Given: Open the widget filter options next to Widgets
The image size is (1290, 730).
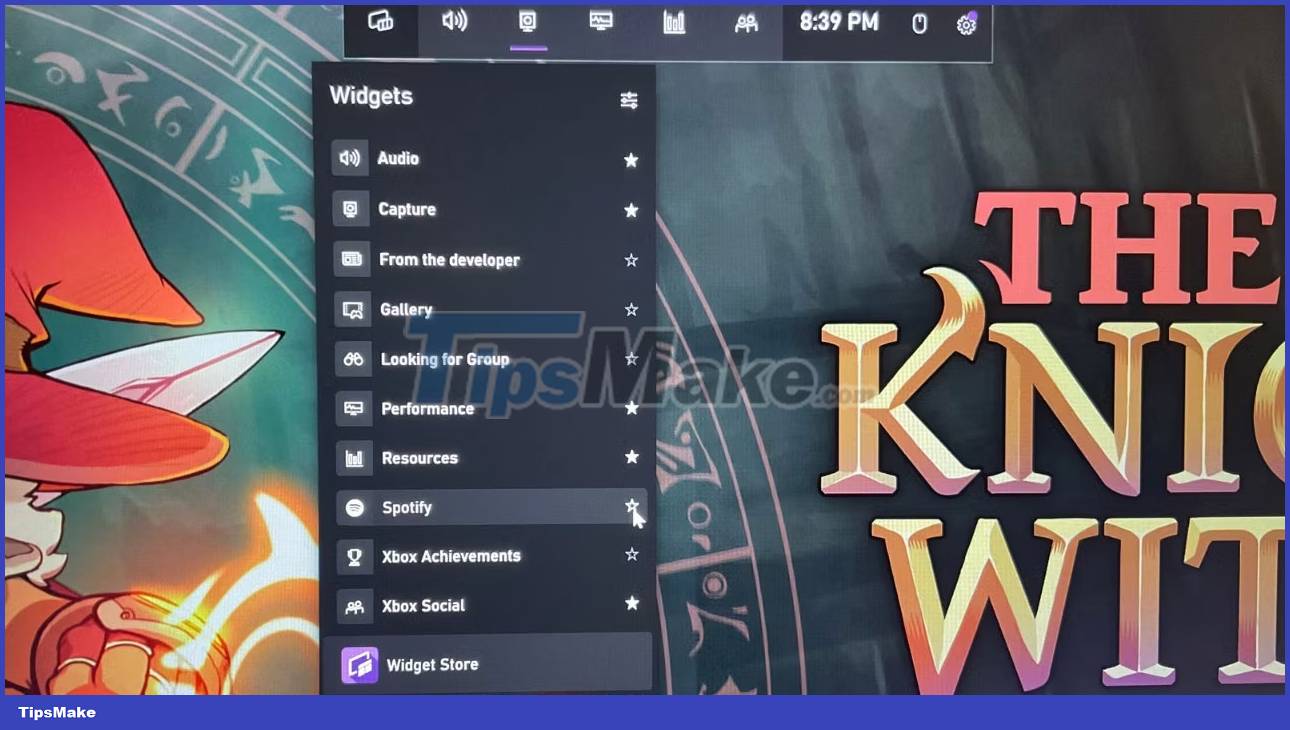Looking at the screenshot, I should 629,99.
